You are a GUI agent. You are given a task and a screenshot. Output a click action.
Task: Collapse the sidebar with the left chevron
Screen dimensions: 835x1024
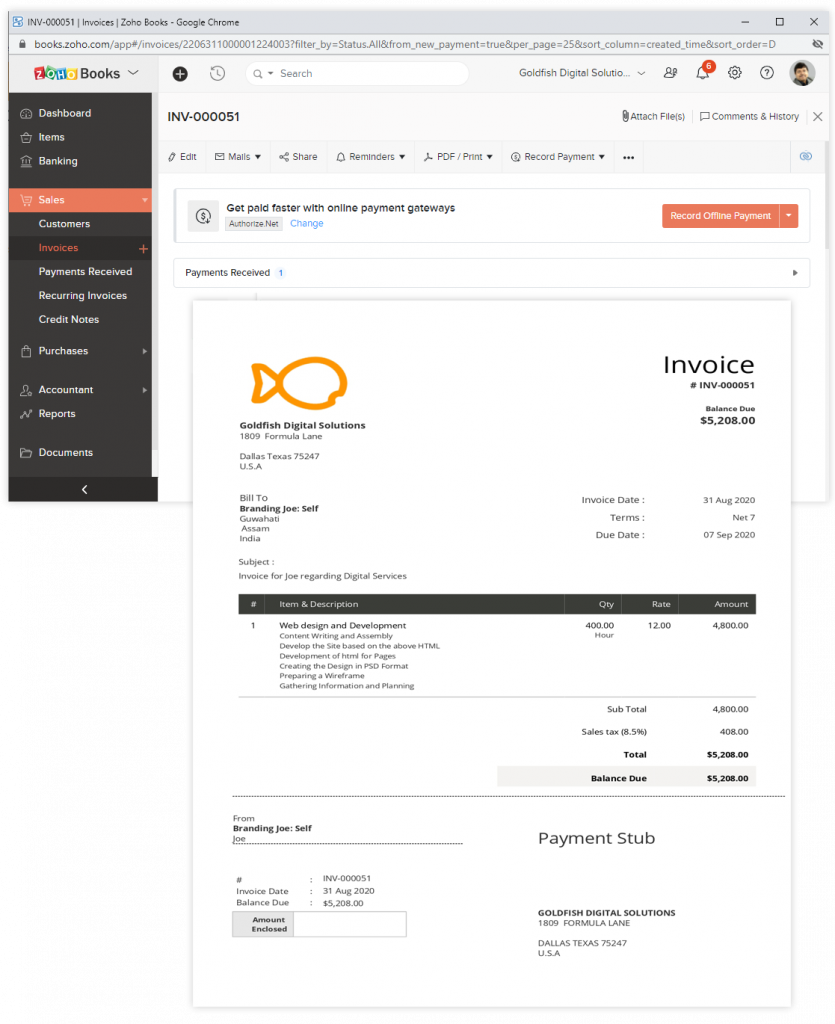click(x=84, y=489)
